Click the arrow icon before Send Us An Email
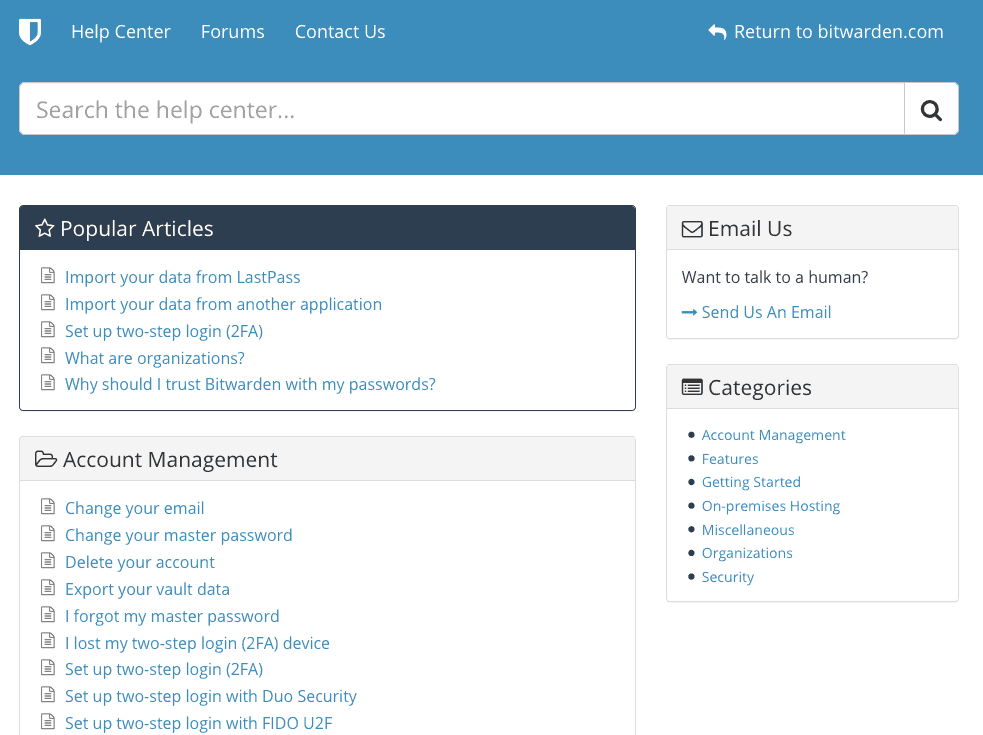 (690, 312)
